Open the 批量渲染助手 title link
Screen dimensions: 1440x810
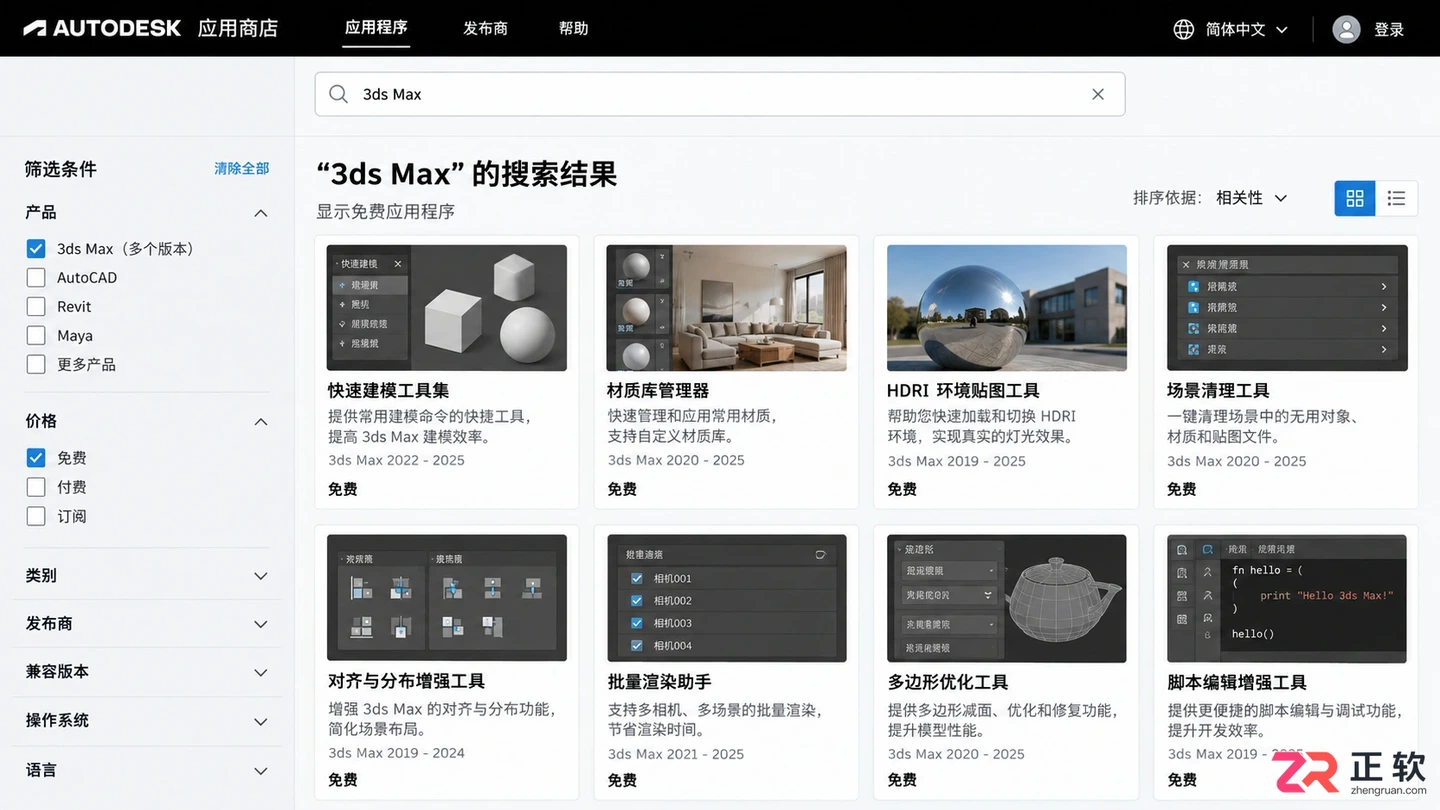[659, 682]
